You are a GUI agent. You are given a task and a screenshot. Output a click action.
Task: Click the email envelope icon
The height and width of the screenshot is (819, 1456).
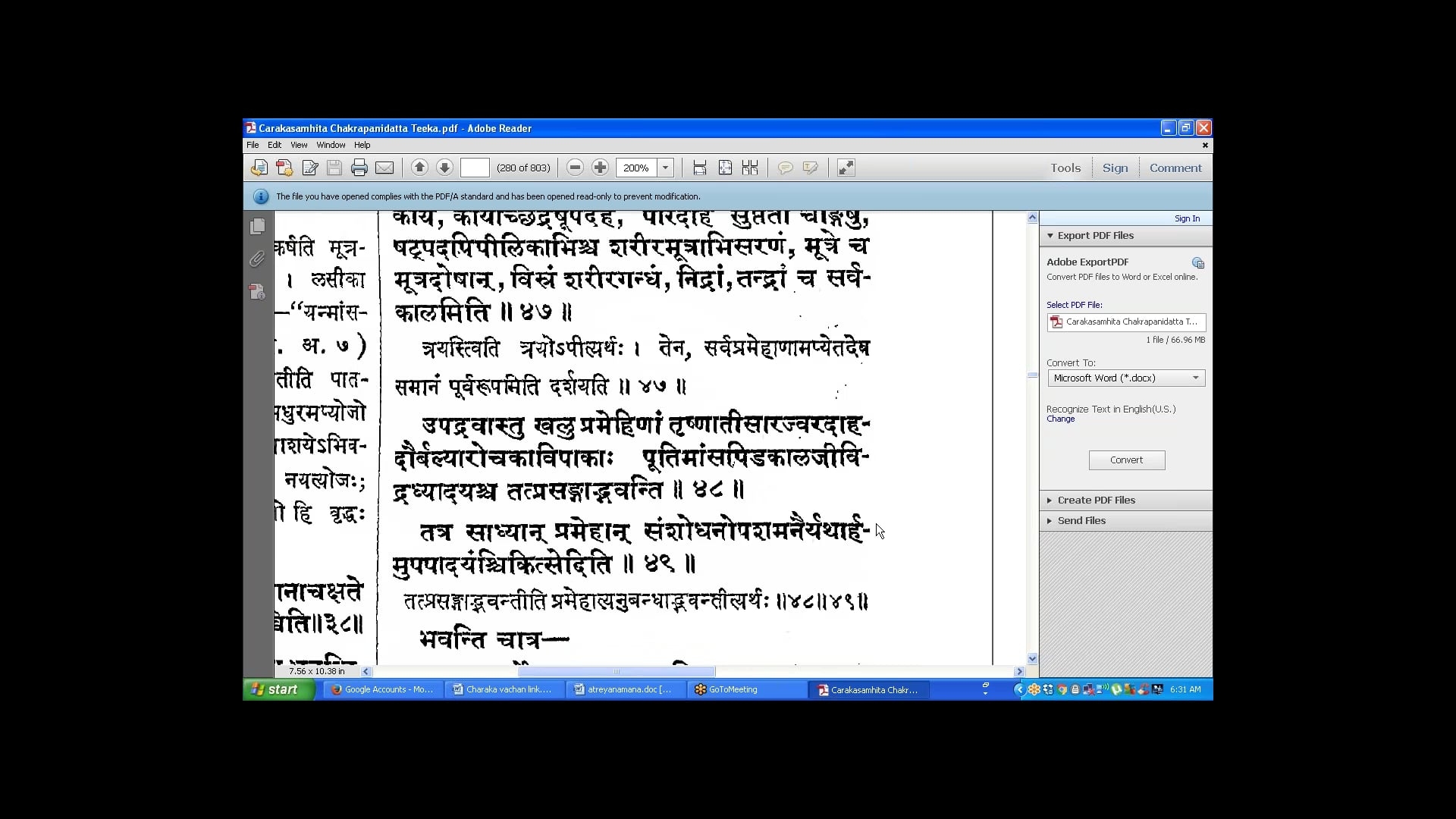[384, 168]
